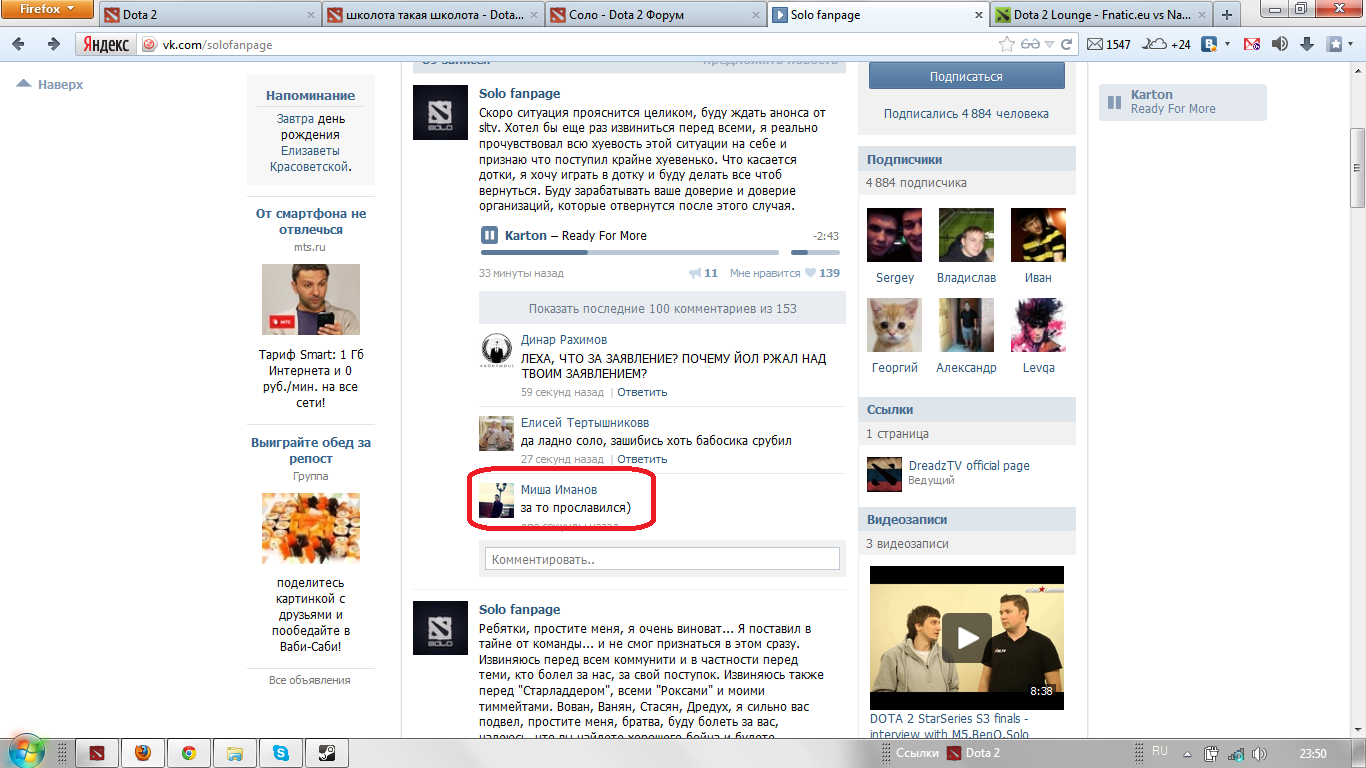Click the Подписаться subscribe button
This screenshot has height=768, width=1366.
[x=966, y=76]
